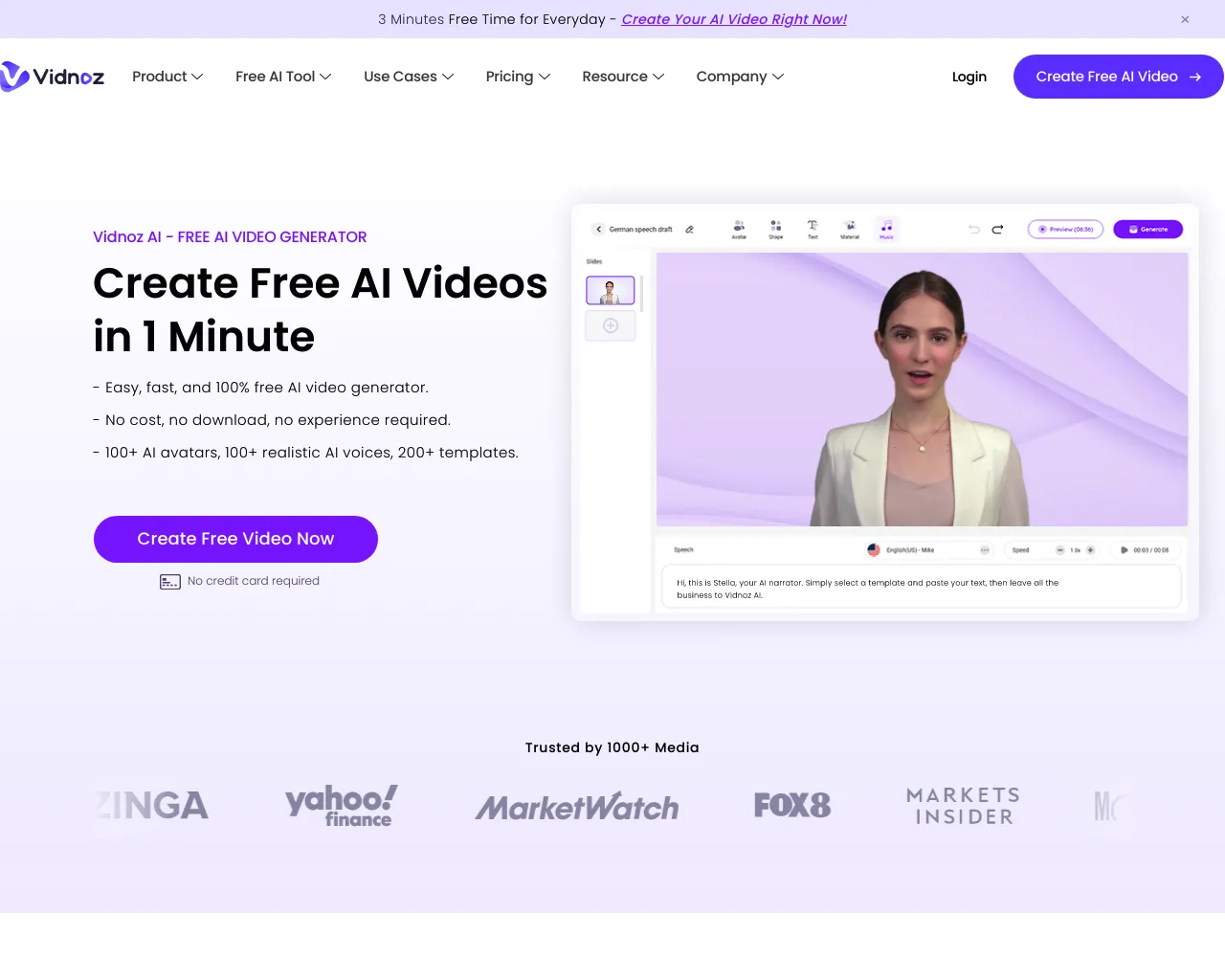Image resolution: width=1225 pixels, height=980 pixels.
Task: Select the first slide thumbnail
Action: (611, 290)
